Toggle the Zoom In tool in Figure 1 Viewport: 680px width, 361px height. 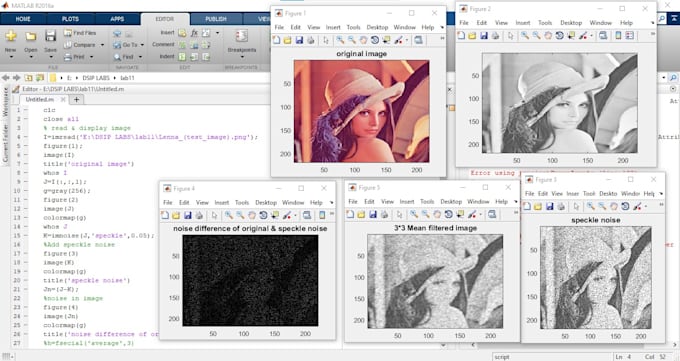340,40
